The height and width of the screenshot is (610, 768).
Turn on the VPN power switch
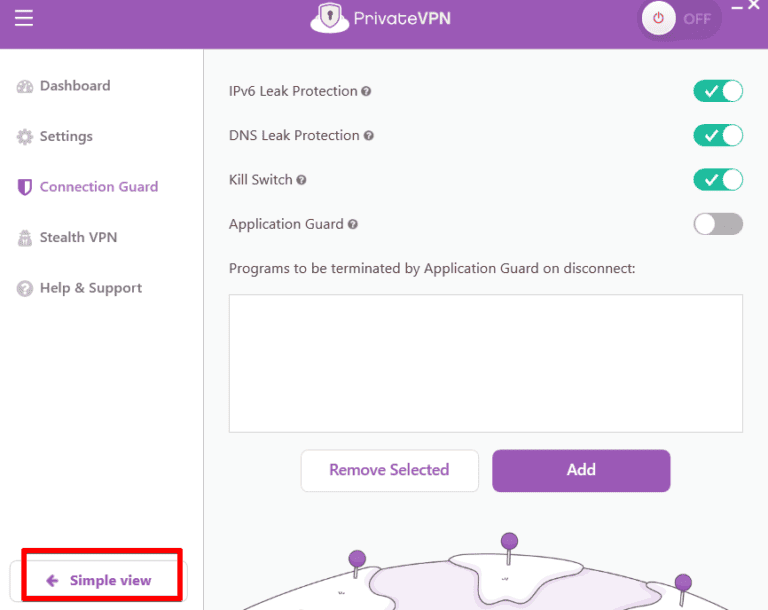coord(680,18)
